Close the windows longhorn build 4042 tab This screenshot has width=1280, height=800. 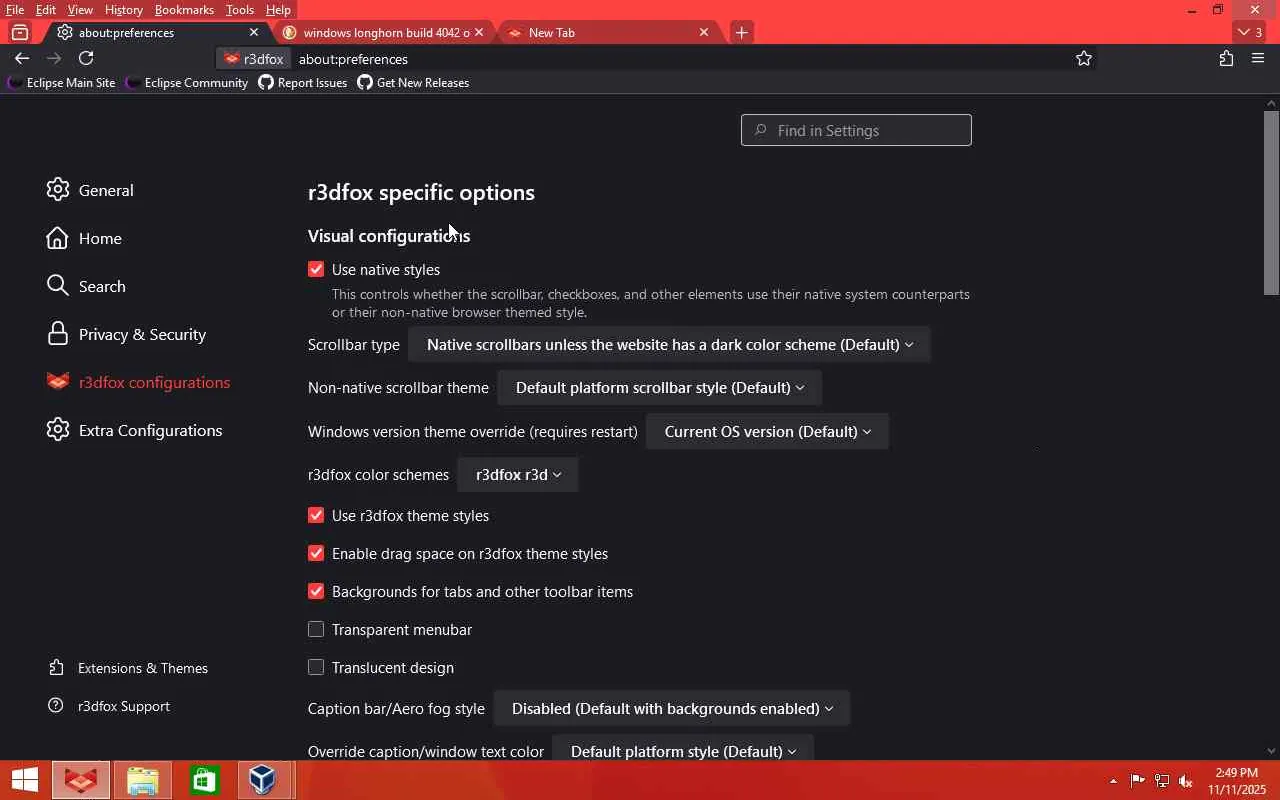(x=479, y=33)
